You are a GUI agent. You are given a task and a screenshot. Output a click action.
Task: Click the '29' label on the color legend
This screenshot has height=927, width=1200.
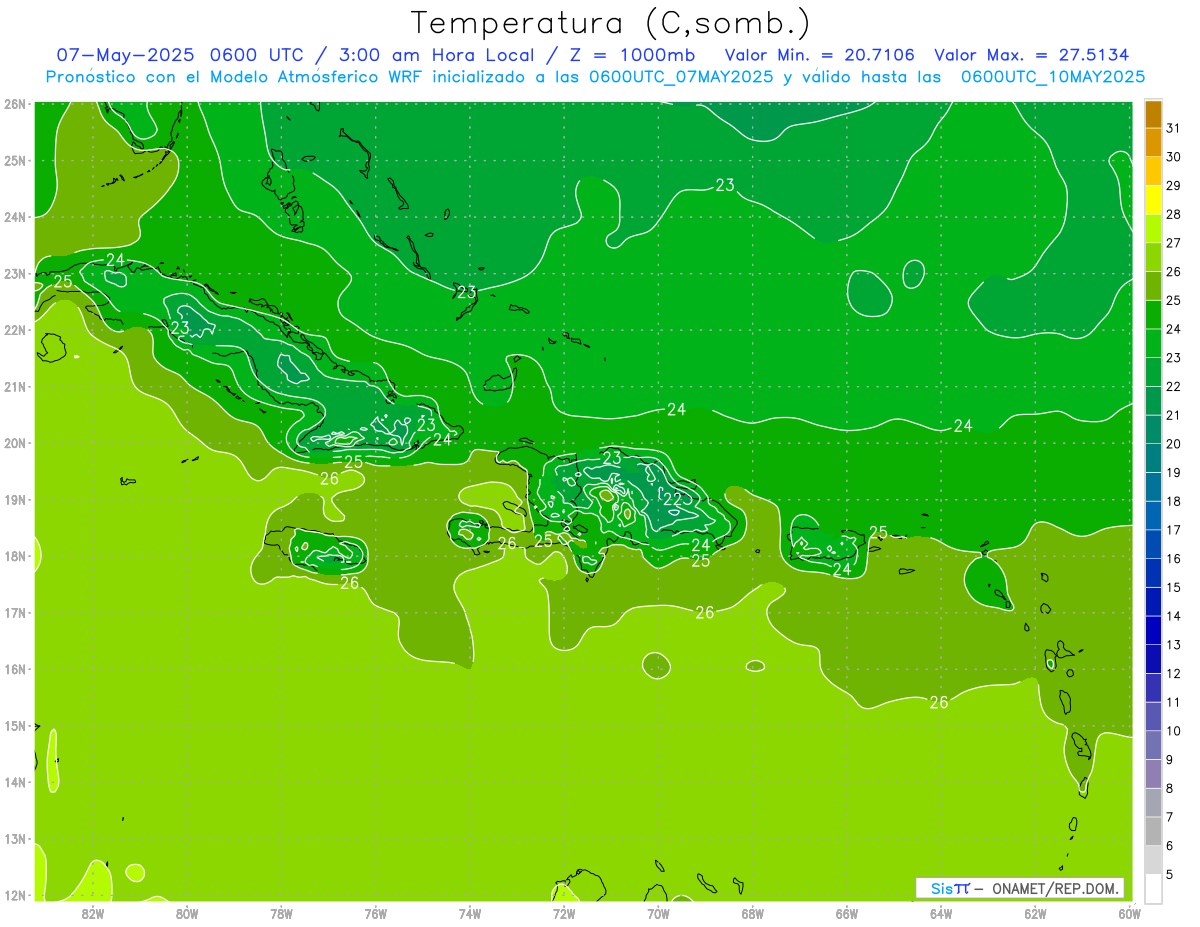click(x=1173, y=185)
